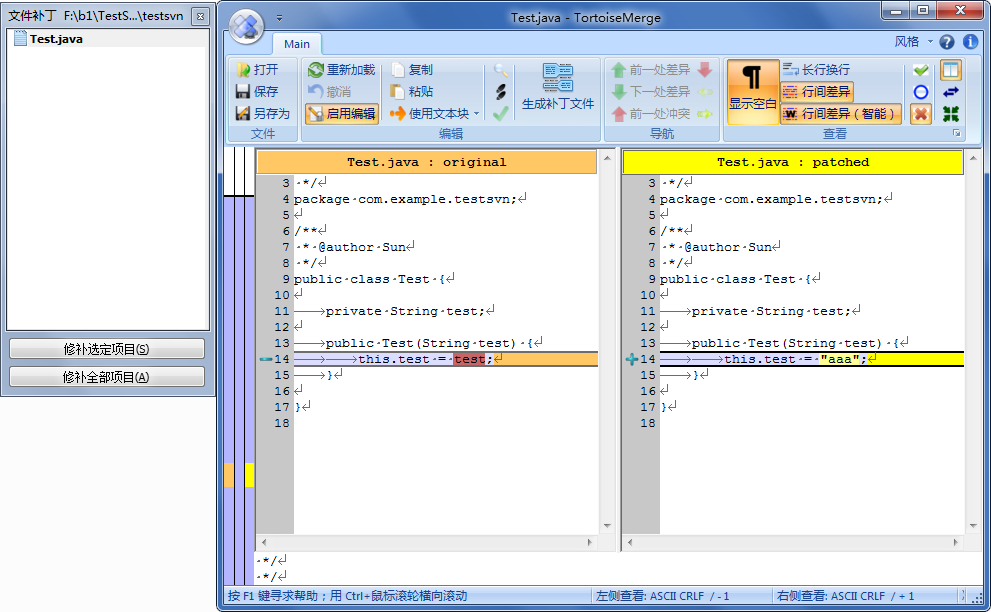Go to previous difference 前一处差异
Screen dimensions: 991x612
(x=651, y=70)
